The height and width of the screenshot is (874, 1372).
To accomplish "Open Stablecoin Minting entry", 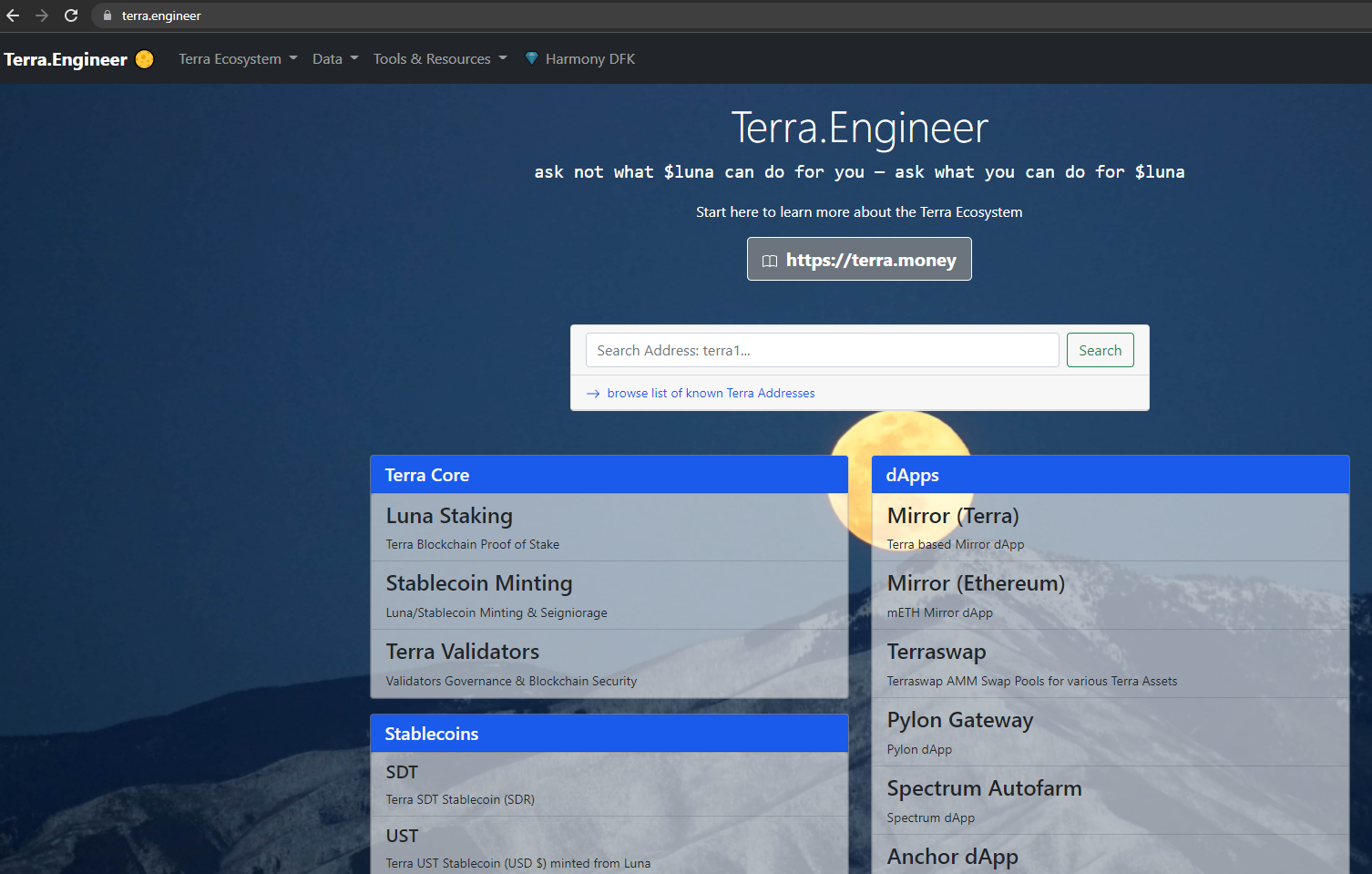I will point(609,595).
